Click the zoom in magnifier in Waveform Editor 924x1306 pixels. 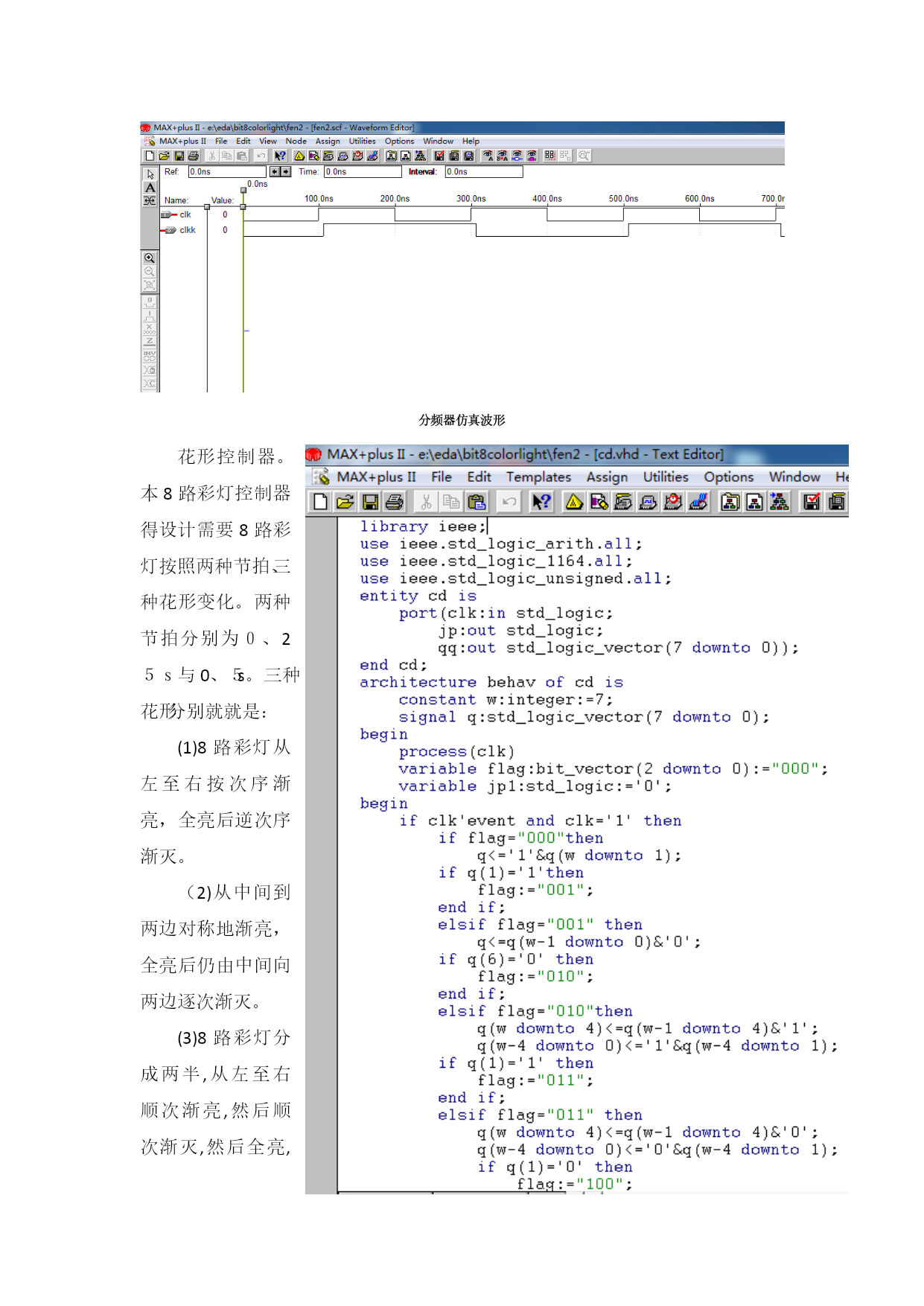point(150,258)
